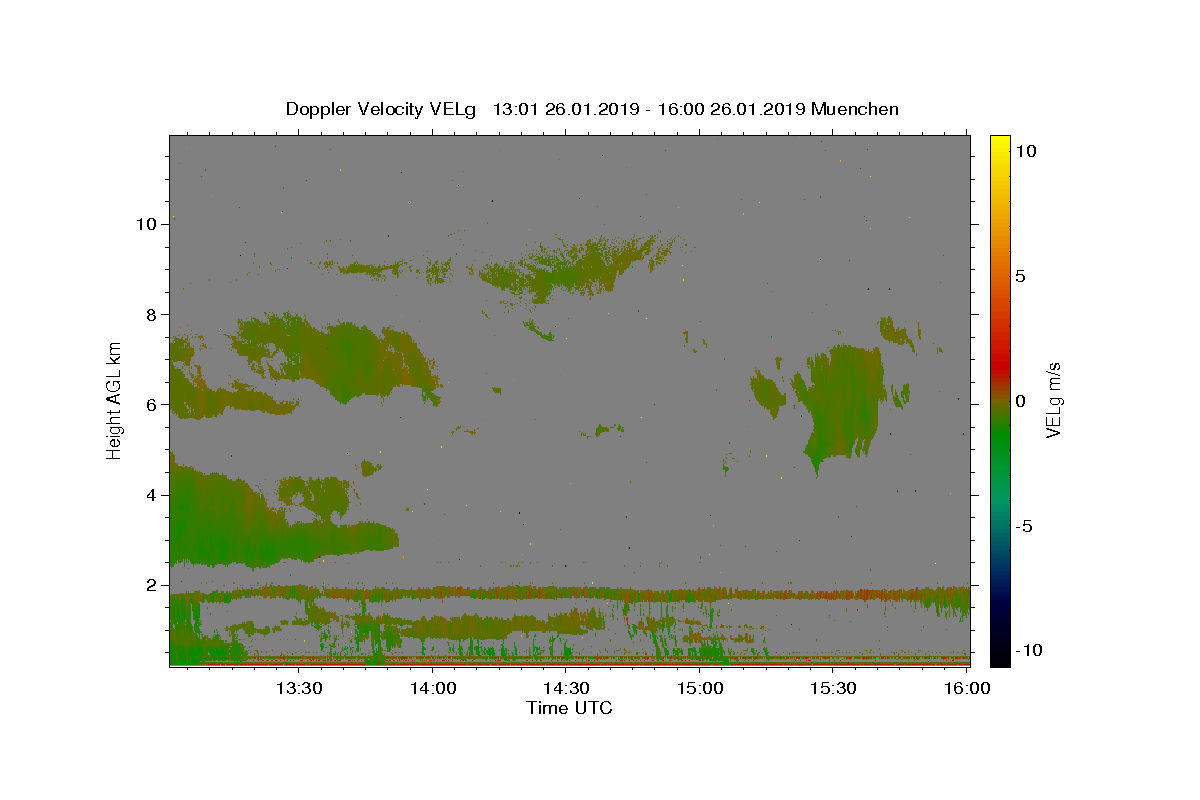Click the colorbar value 10 label
This screenshot has width=1200, height=800.
[1025, 150]
